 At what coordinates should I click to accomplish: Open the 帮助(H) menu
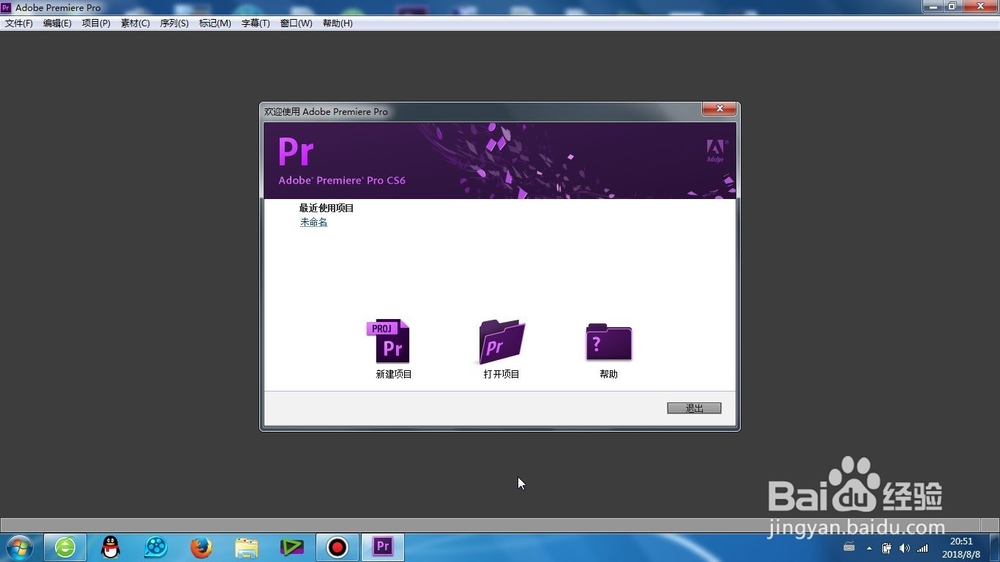(337, 23)
